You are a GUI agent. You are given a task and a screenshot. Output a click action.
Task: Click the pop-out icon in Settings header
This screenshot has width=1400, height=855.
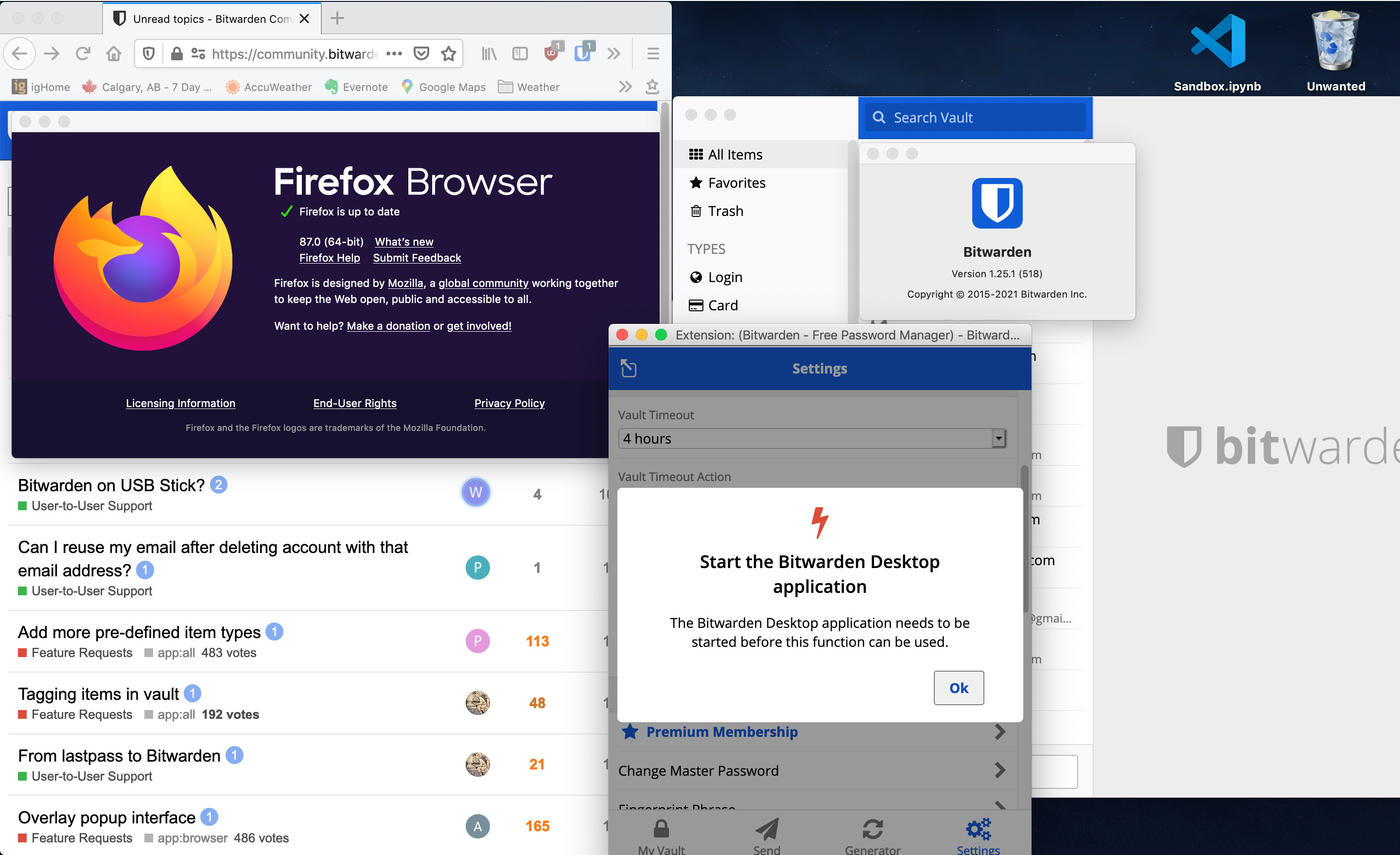[x=629, y=368]
